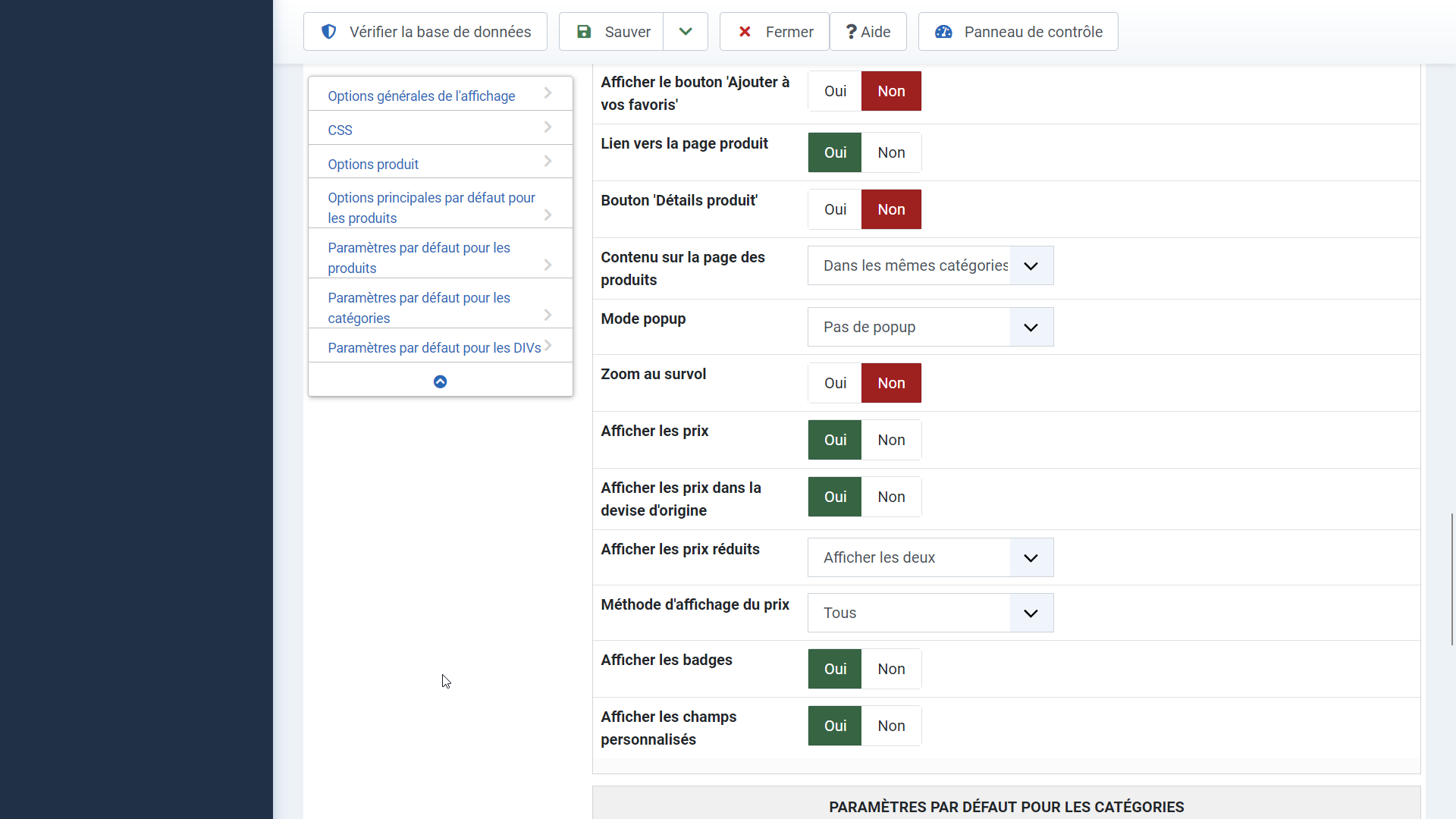The image size is (1456, 819).
Task: Disable Afficher les prix with Non
Action: (x=891, y=440)
